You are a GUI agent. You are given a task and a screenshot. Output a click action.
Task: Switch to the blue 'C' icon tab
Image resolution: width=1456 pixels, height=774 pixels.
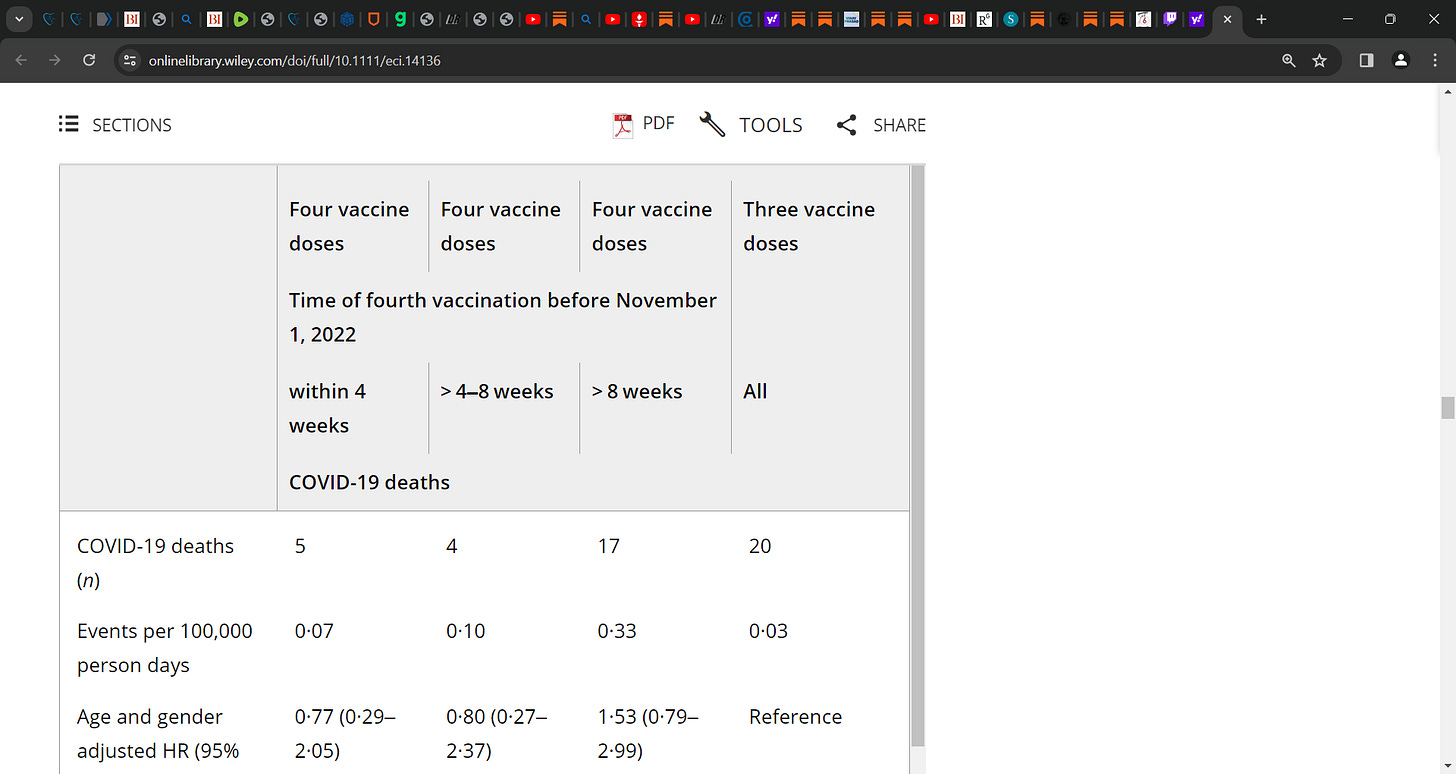click(x=745, y=19)
